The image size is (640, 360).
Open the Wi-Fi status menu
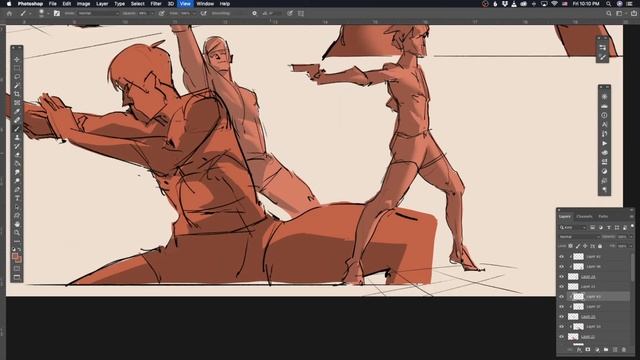554,4
